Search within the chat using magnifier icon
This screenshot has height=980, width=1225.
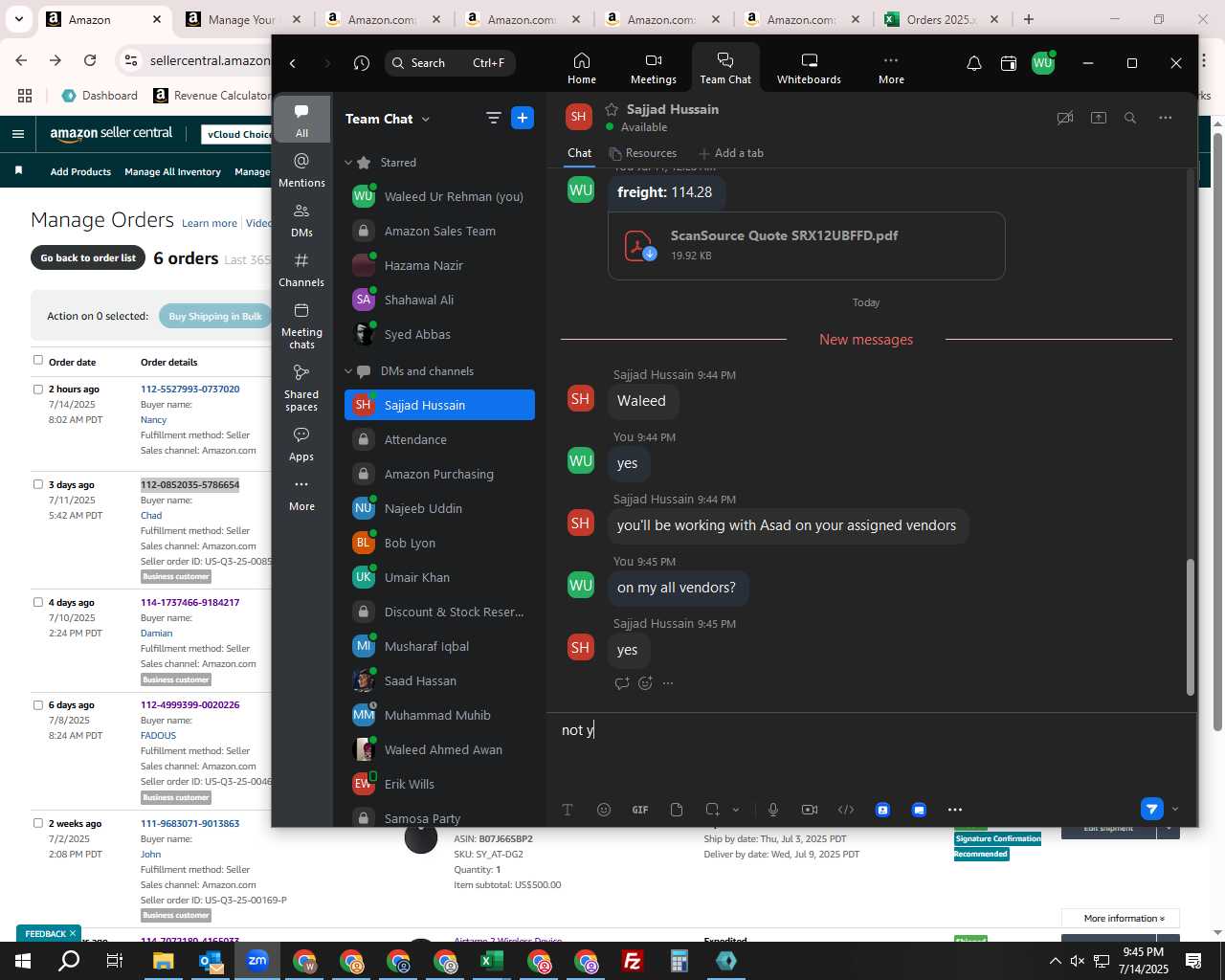tap(1130, 118)
